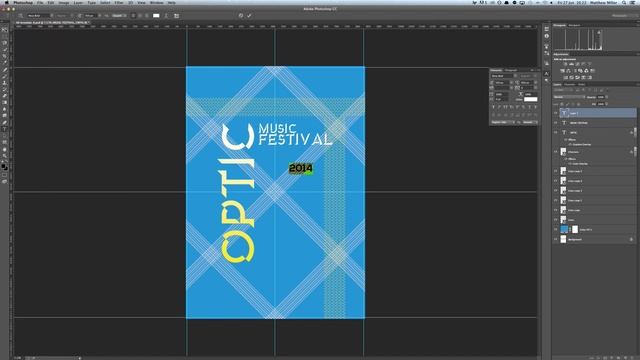
Task: Open the Filter menu
Action: (119, 2)
